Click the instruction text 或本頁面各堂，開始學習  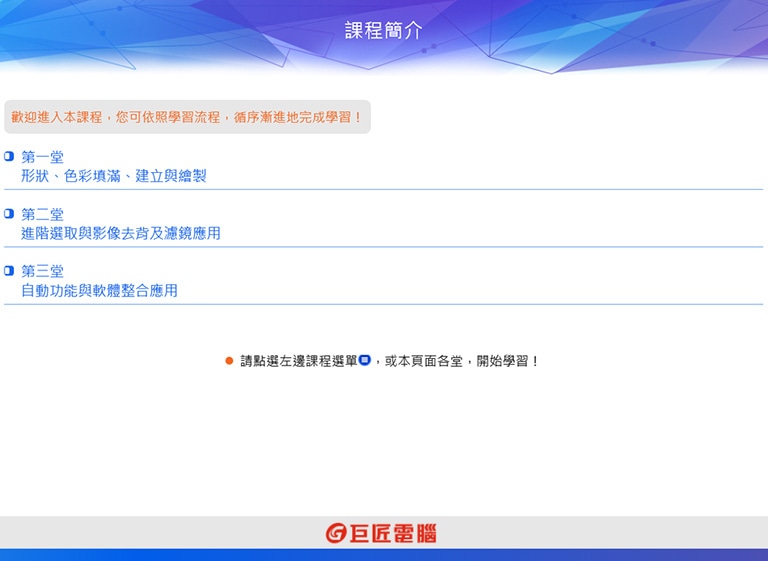pos(461,362)
